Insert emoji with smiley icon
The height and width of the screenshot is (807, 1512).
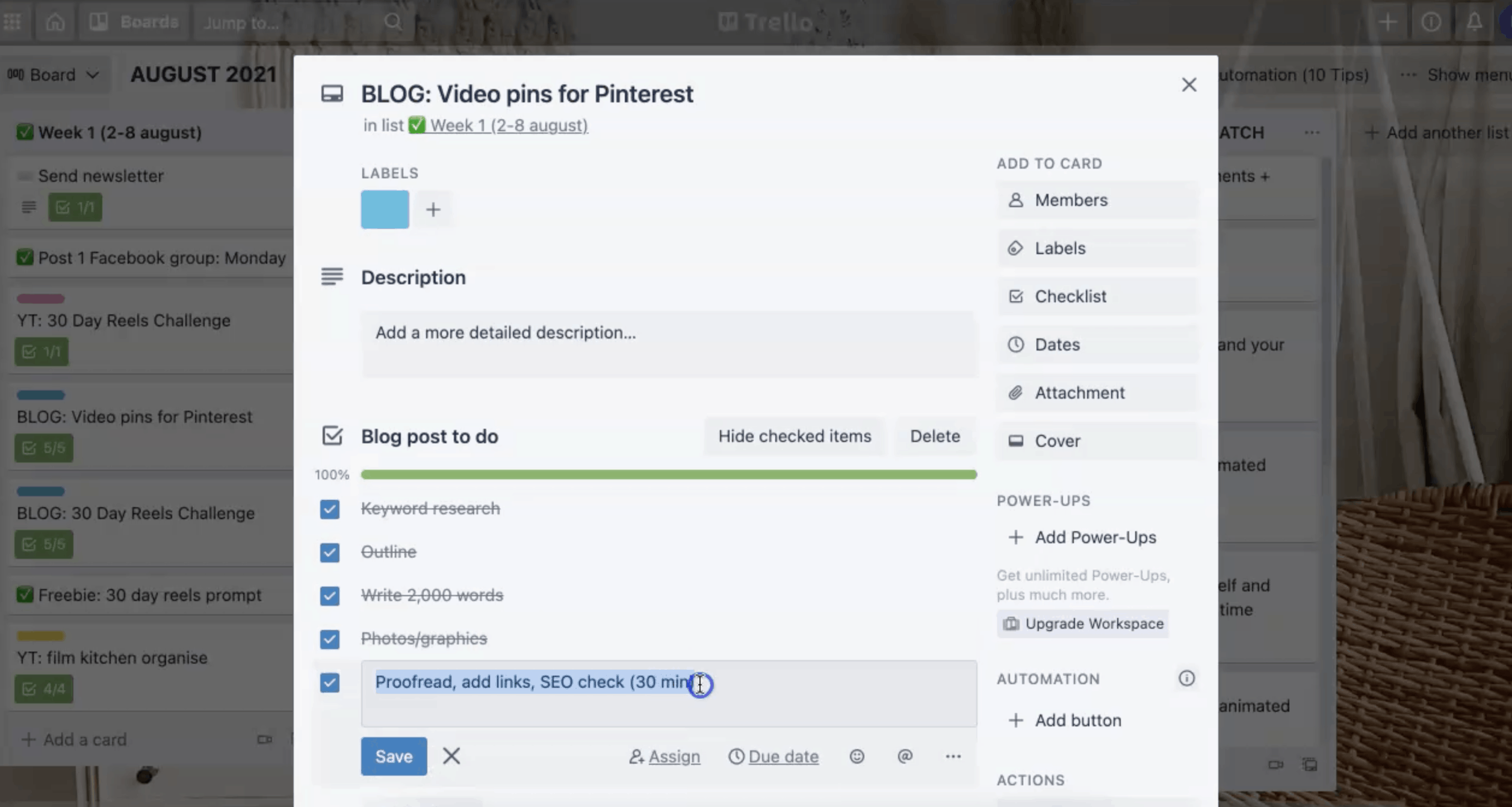(x=857, y=756)
